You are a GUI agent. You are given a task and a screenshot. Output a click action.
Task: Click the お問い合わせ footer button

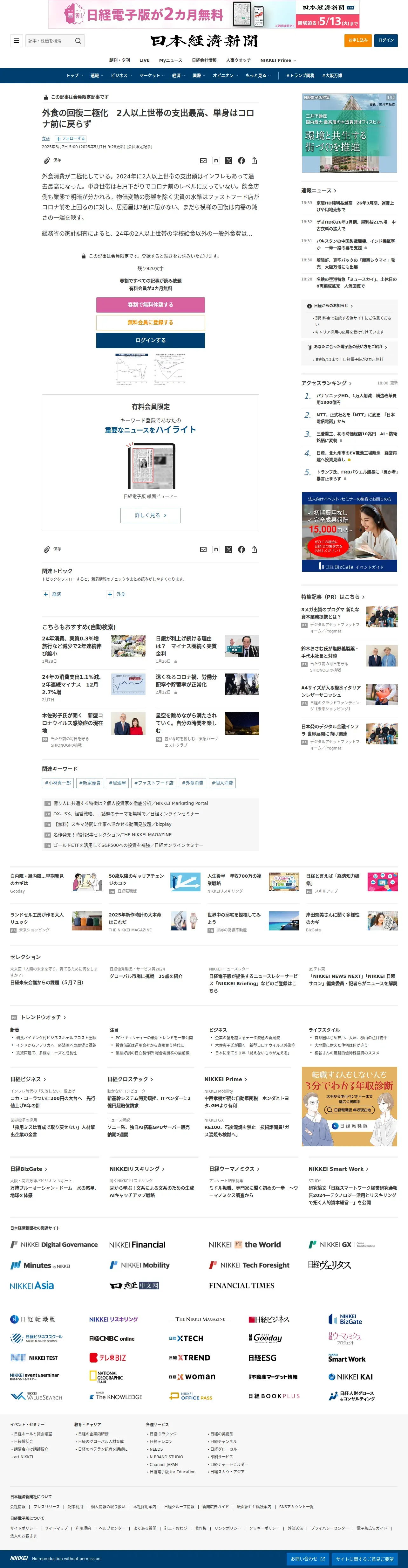[x=308, y=1558]
